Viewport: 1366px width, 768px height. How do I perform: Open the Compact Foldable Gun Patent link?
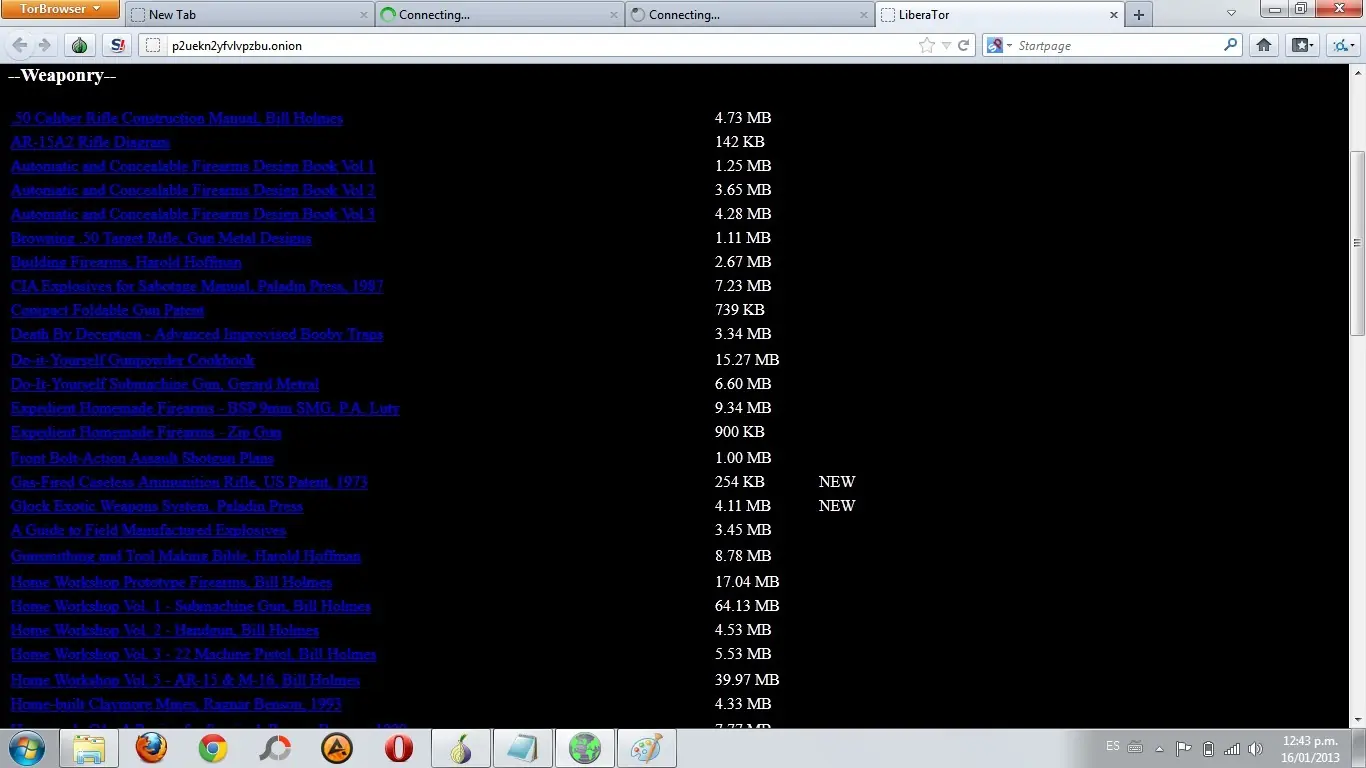coord(108,310)
